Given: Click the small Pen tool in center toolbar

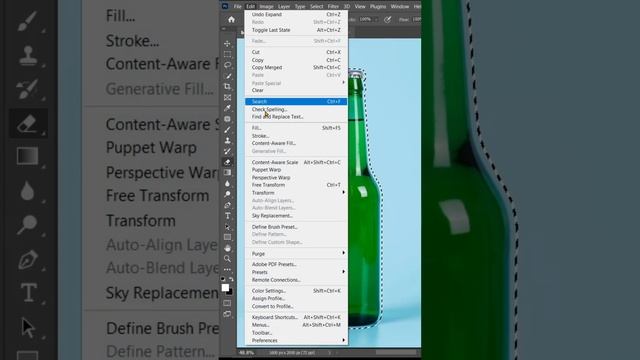Looking at the screenshot, I should point(227,205).
